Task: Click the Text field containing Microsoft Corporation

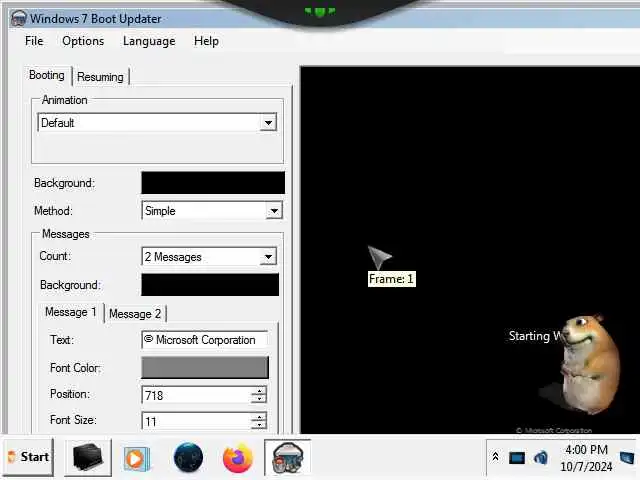Action: coord(204,340)
